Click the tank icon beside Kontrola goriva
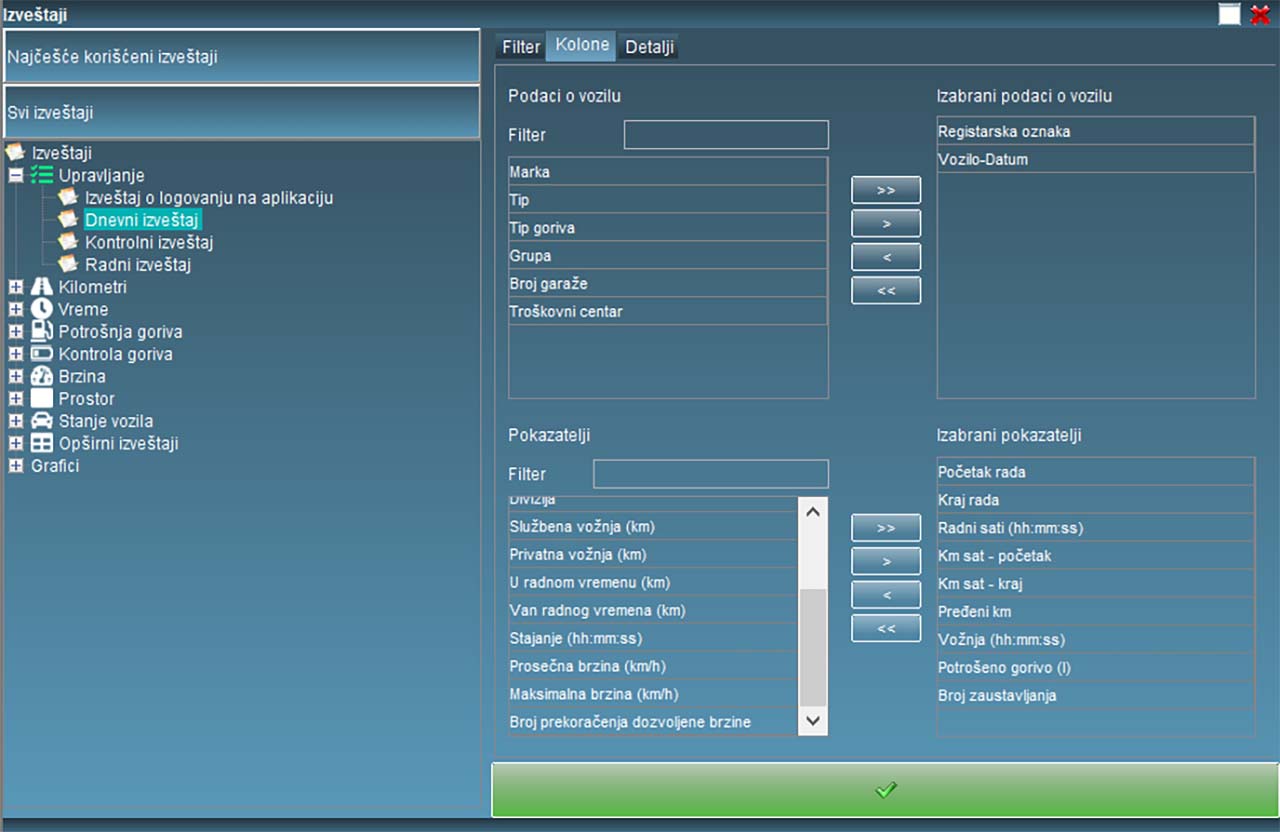Image resolution: width=1280 pixels, height=832 pixels. [x=42, y=354]
